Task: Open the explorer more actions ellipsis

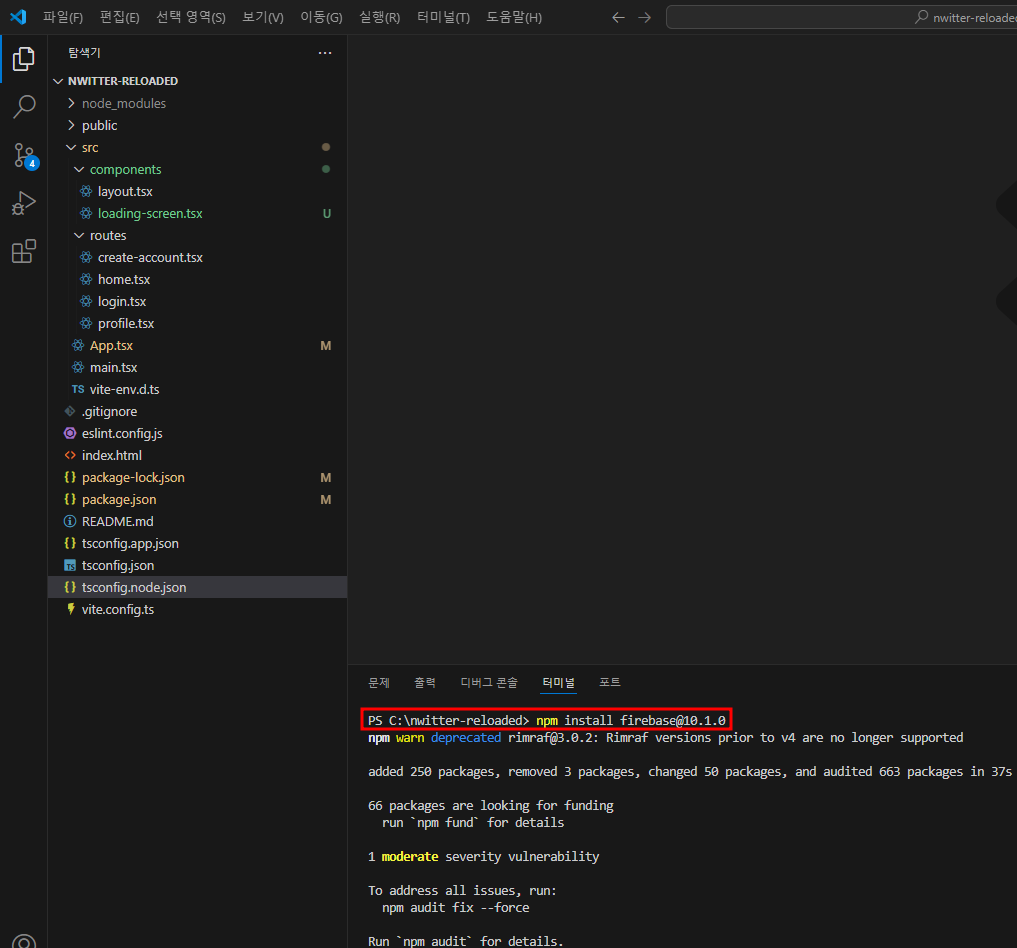Action: (325, 53)
